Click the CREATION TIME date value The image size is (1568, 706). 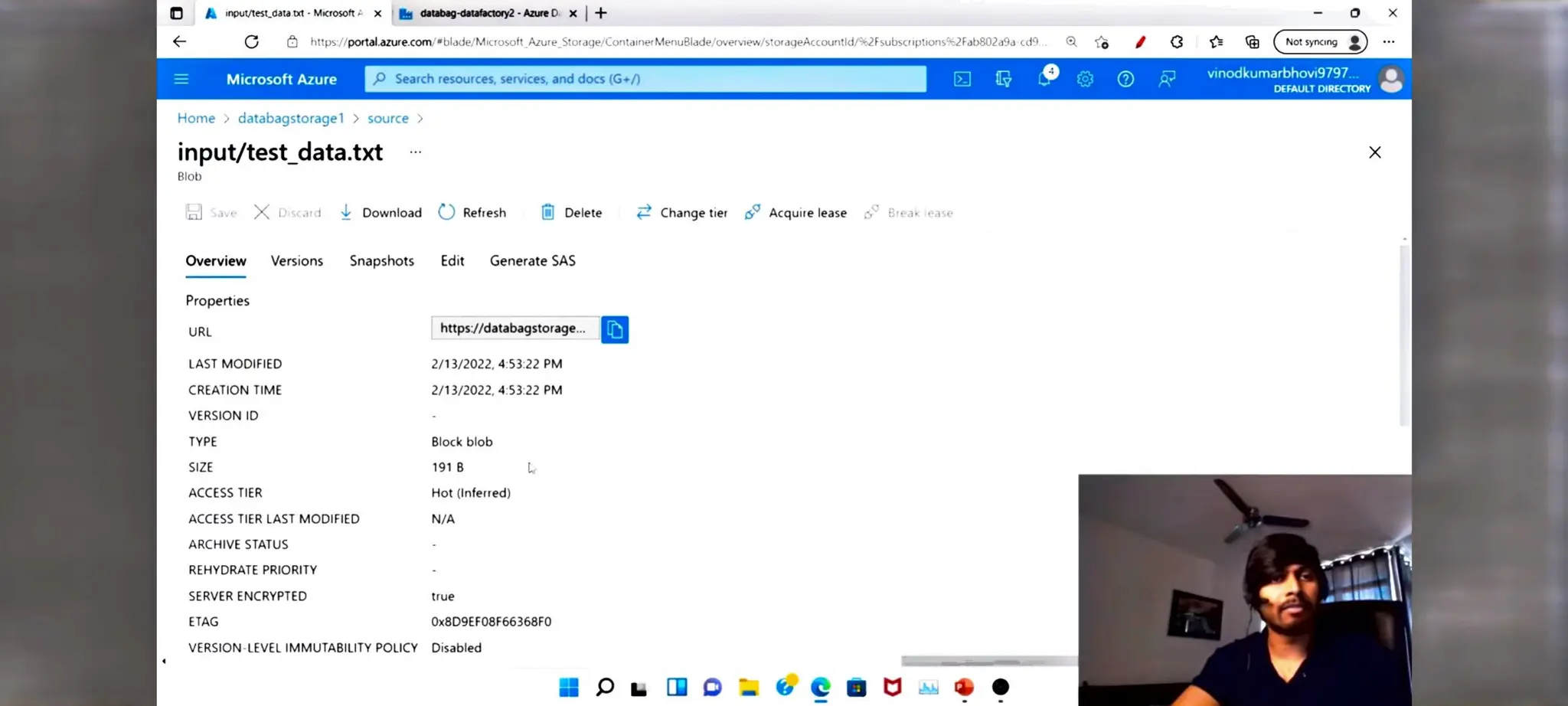(497, 390)
